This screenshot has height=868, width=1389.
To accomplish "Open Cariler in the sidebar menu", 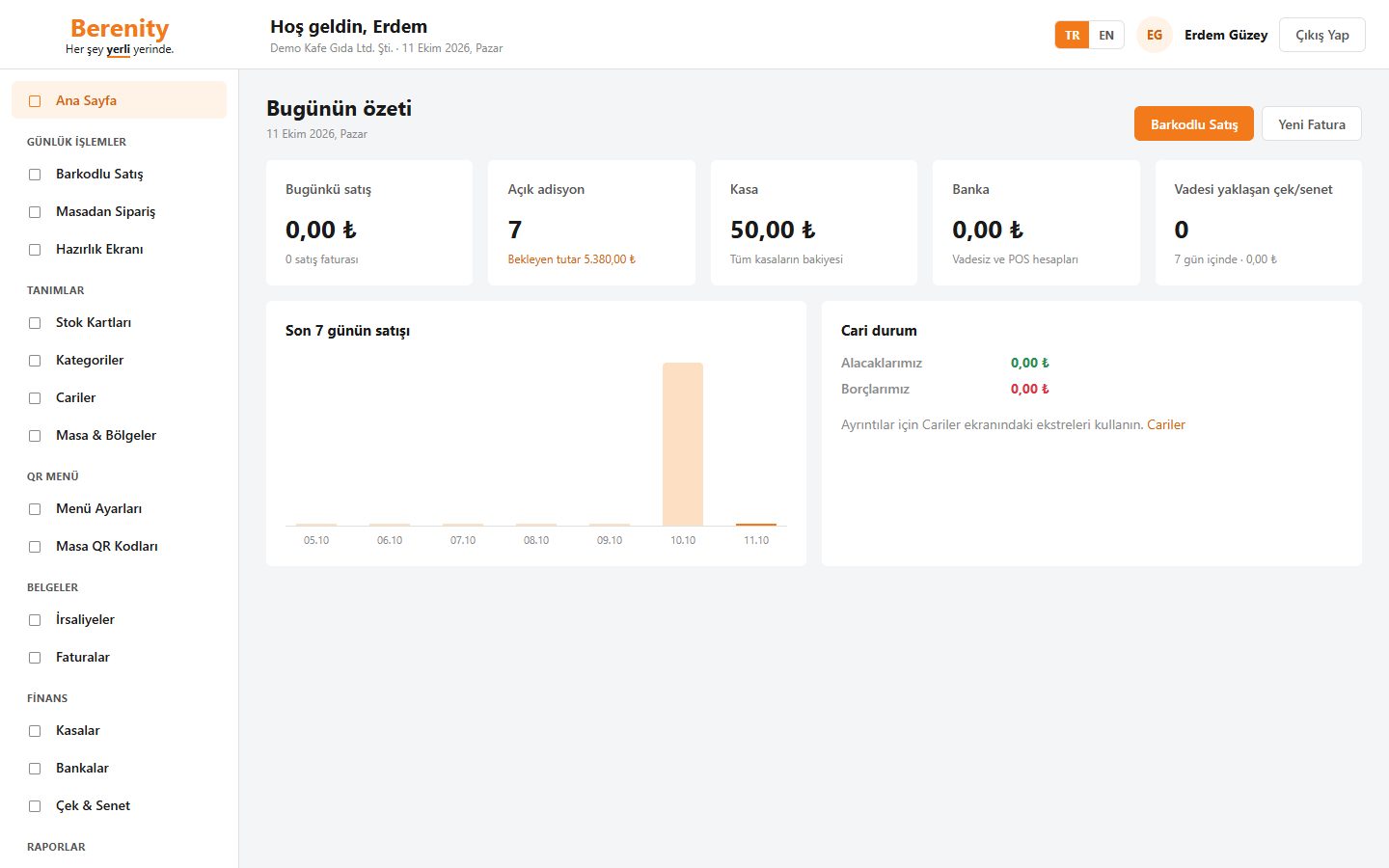I will [119, 397].
